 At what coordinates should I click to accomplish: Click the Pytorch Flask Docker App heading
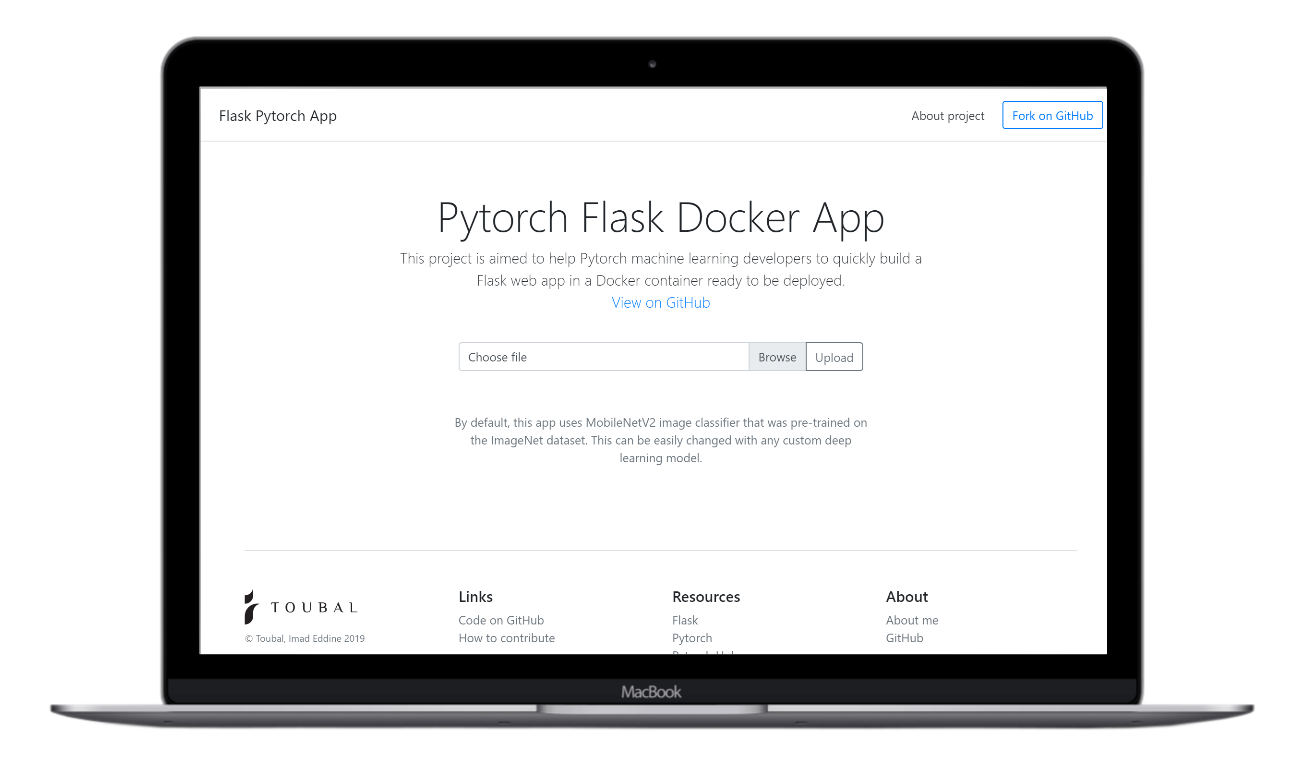[661, 218]
